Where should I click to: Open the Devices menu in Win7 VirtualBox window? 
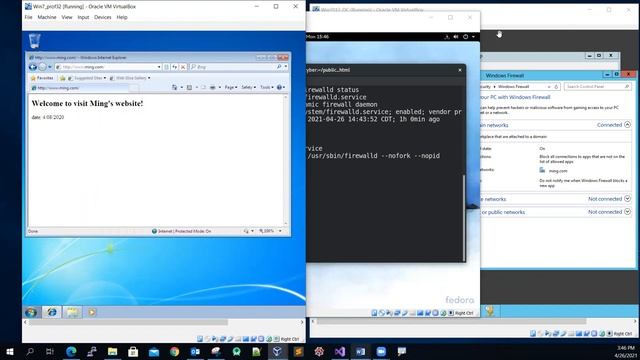102,17
